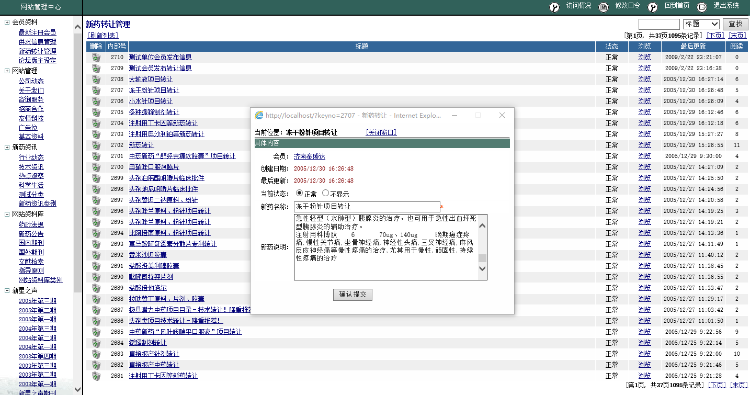Click the browse link in row 2702
Viewport: 750px width, 395px height.
pyautogui.click(x=644, y=145)
